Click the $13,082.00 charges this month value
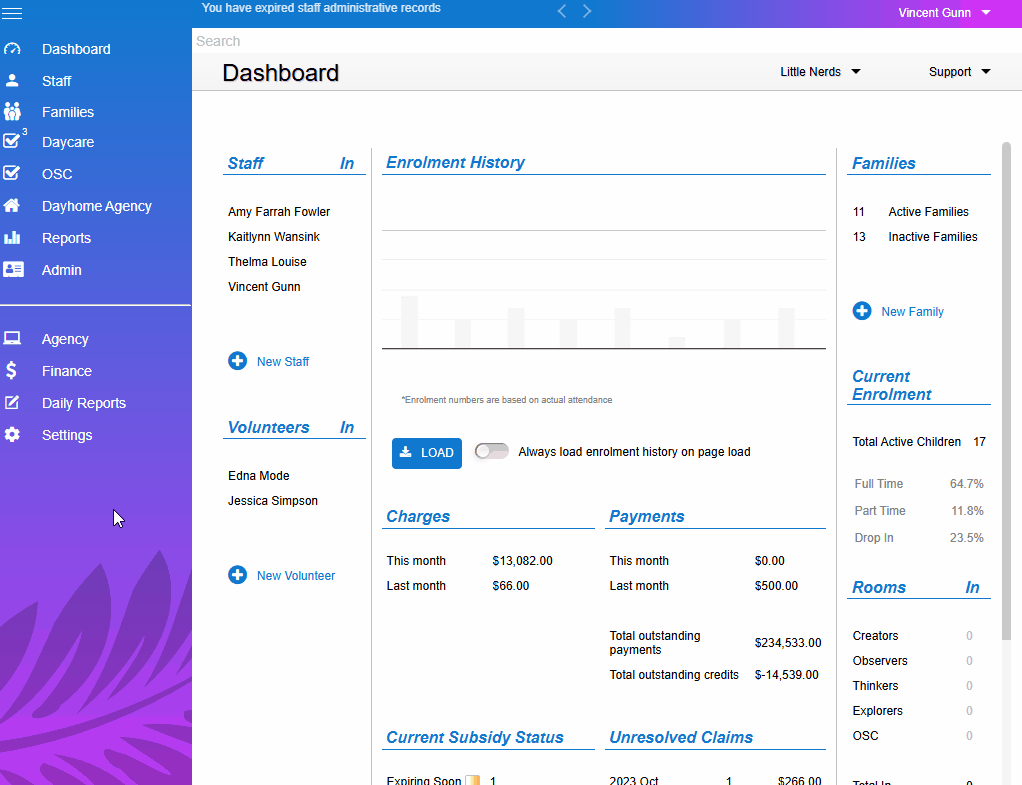 [x=522, y=561]
